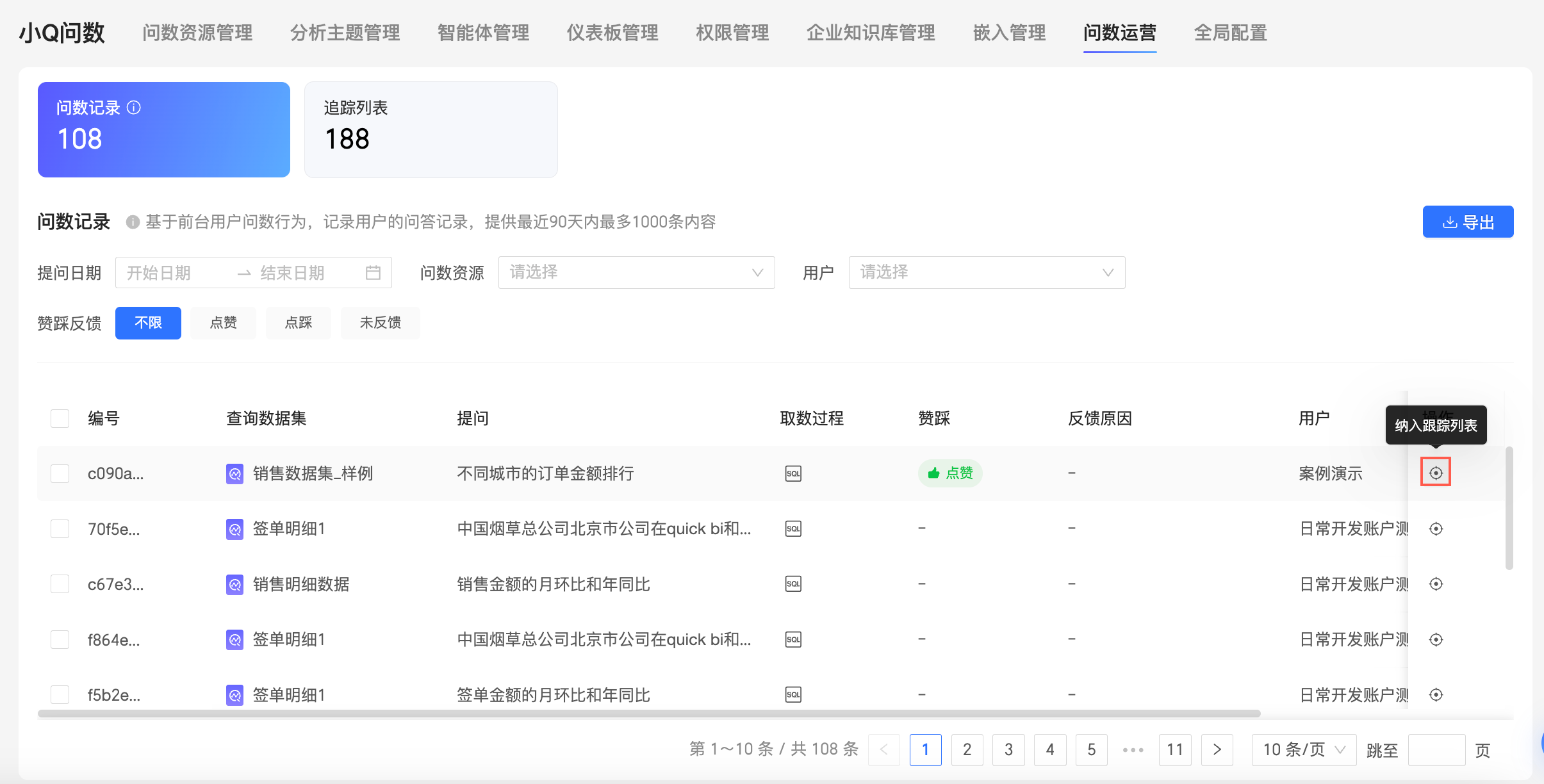This screenshot has width=1544, height=784.
Task: Click the vertical table scrollbar
Action: click(x=1509, y=508)
